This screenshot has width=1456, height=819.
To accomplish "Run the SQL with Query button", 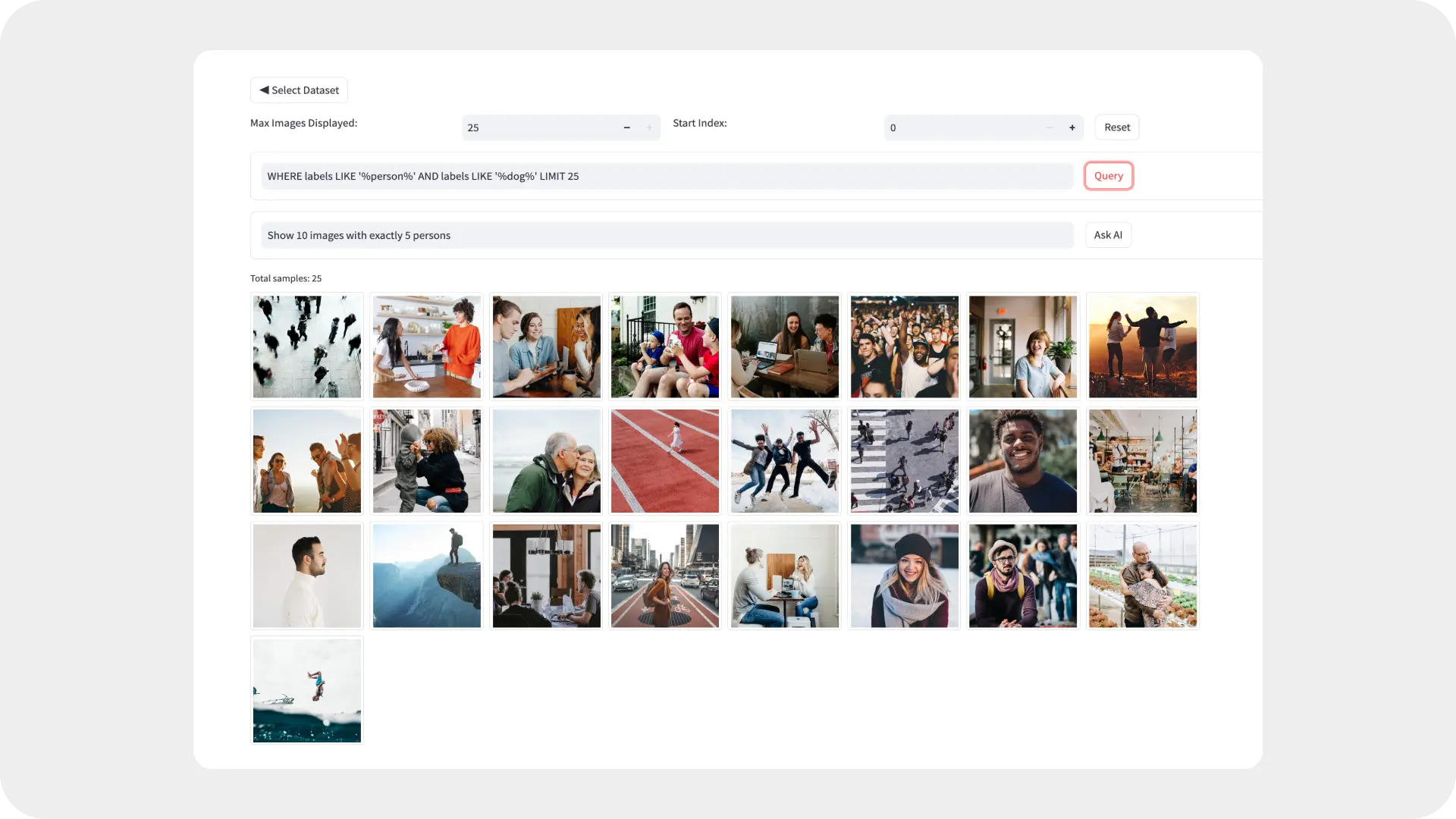I will pyautogui.click(x=1108, y=176).
